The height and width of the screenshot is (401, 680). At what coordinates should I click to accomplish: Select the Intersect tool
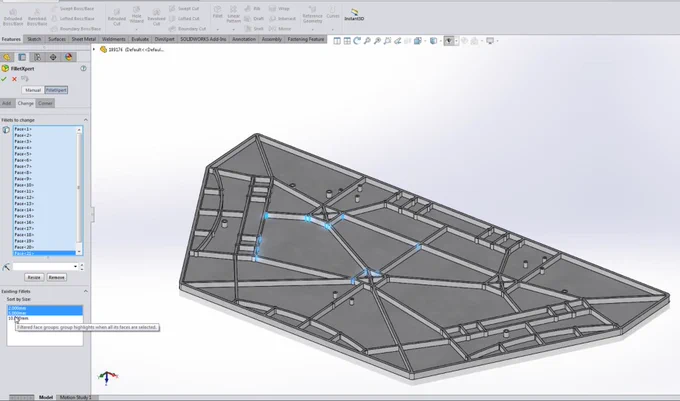[x=282, y=19]
